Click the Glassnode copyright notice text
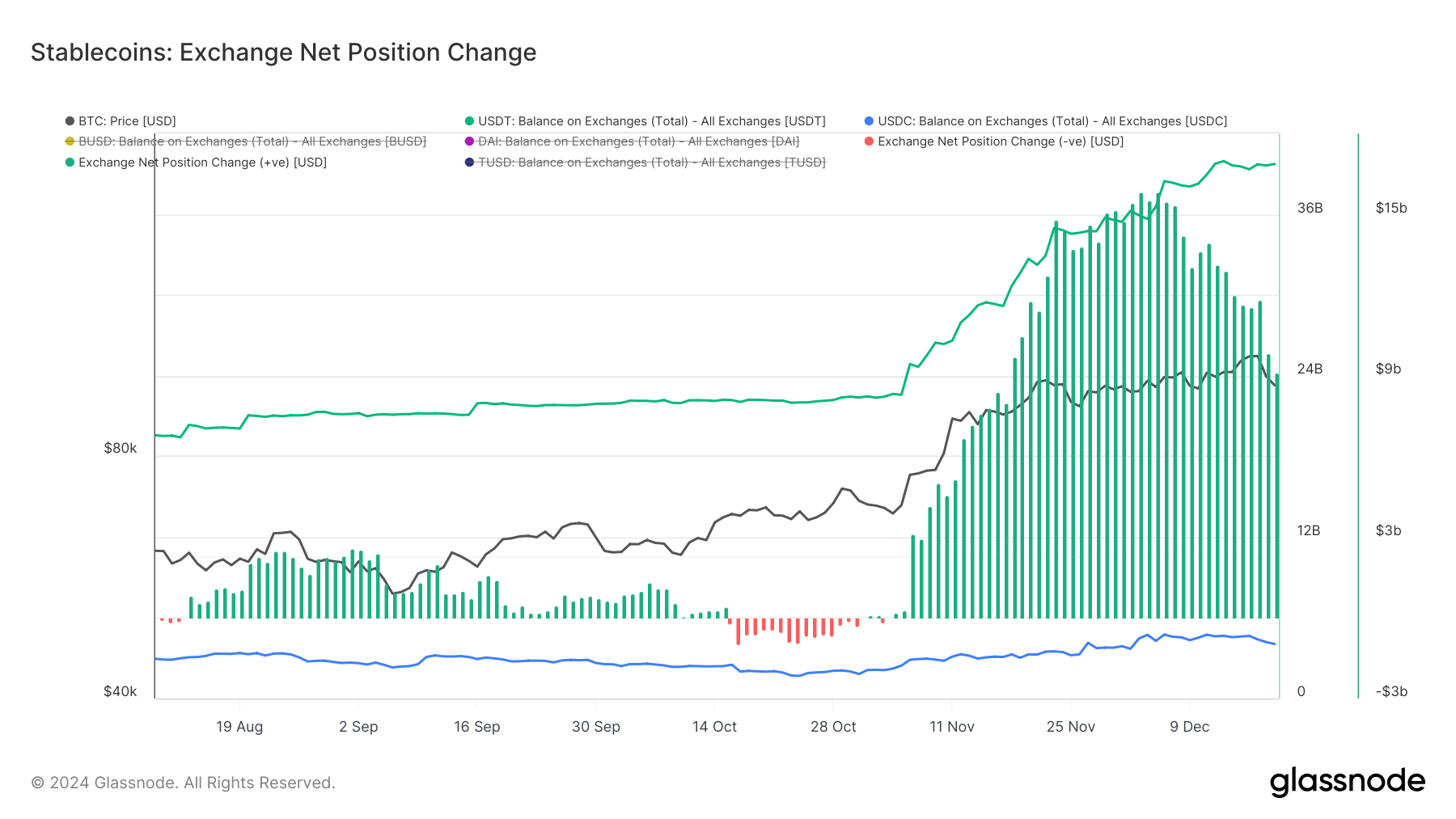Image resolution: width=1456 pixels, height=819 pixels. (183, 783)
